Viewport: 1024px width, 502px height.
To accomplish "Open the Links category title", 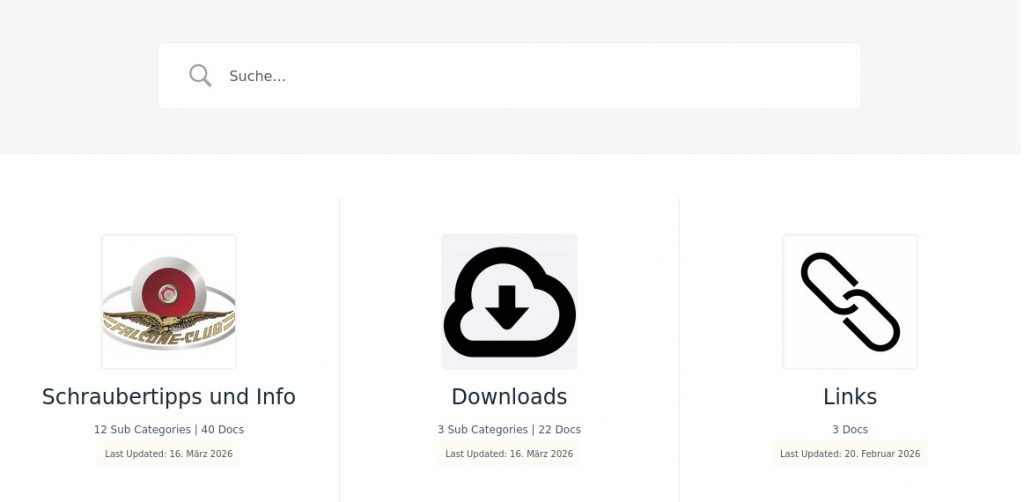I will [x=850, y=397].
